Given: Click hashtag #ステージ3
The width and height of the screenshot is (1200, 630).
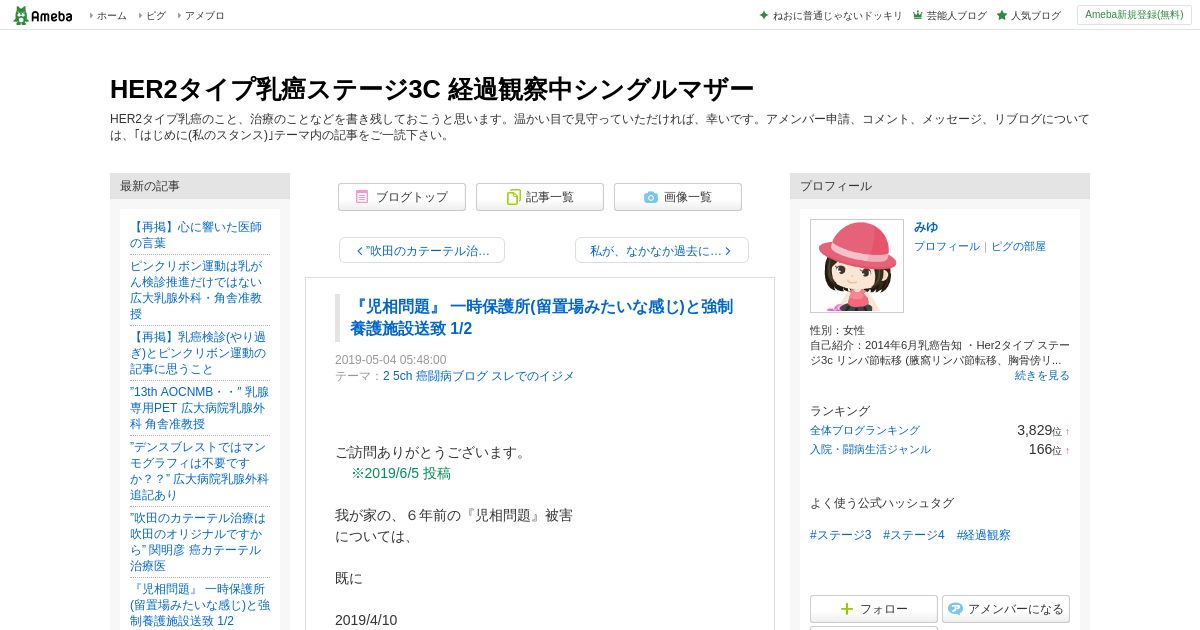Looking at the screenshot, I should 841,535.
